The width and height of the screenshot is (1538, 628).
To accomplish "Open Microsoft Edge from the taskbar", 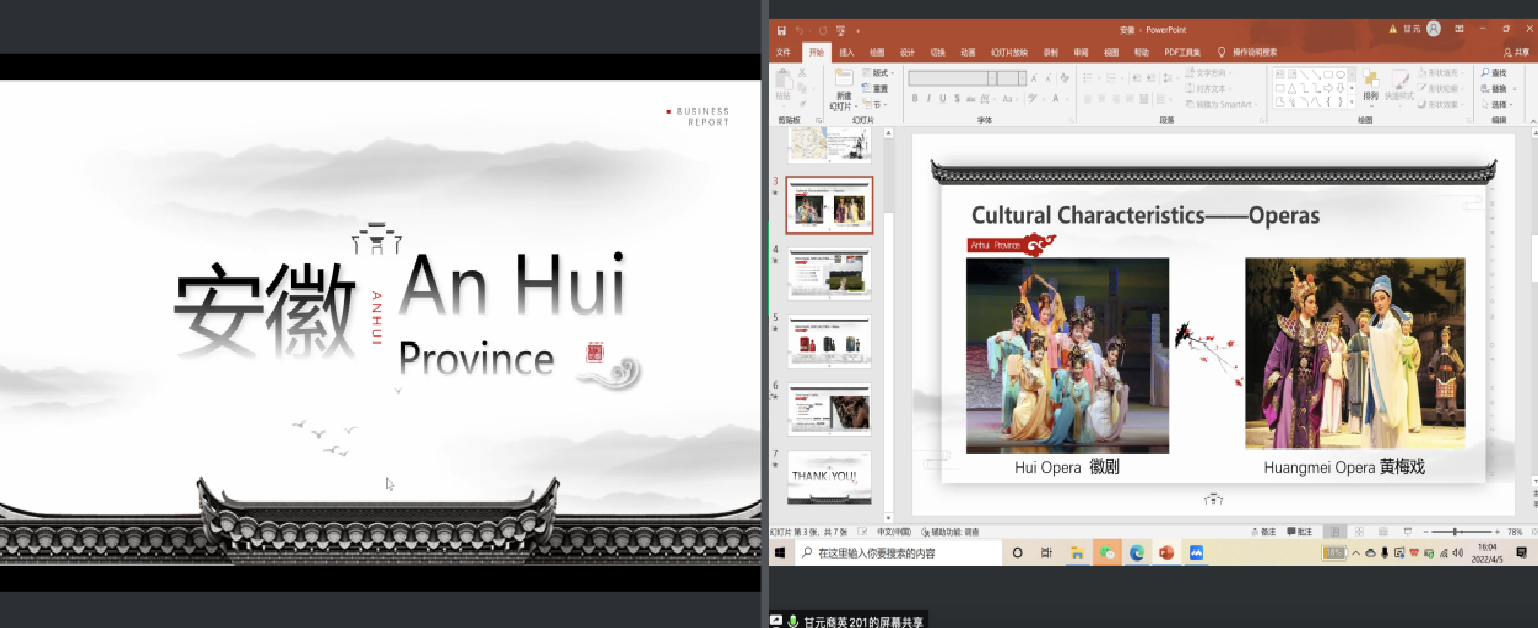I will pyautogui.click(x=1137, y=553).
